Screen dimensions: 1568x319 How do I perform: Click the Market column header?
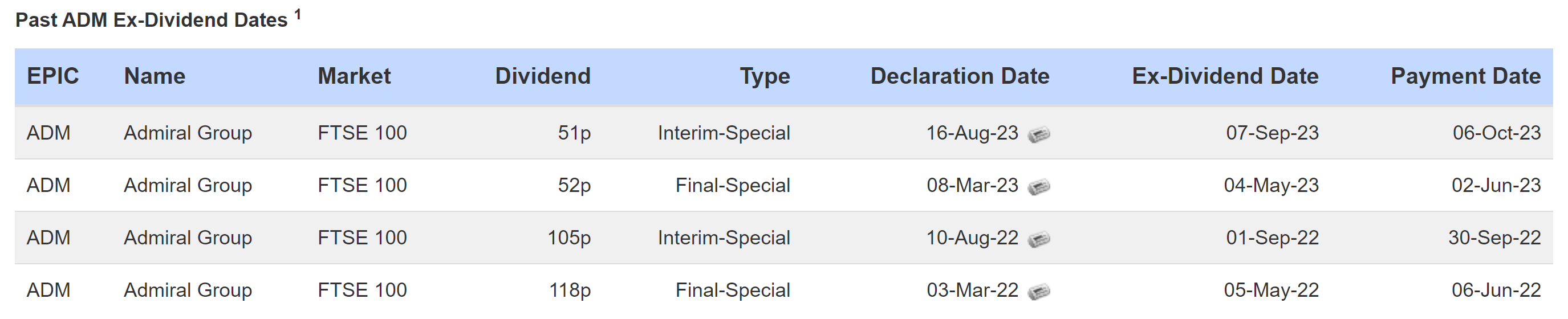coord(354,76)
